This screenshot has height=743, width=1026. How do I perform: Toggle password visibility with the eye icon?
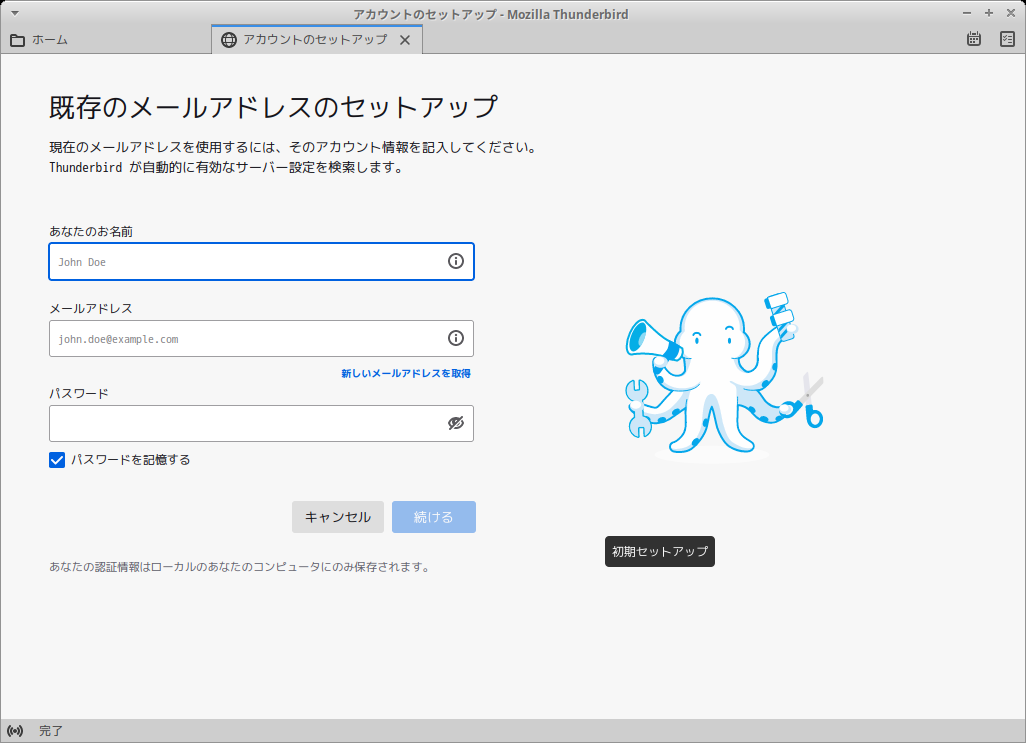(x=455, y=423)
